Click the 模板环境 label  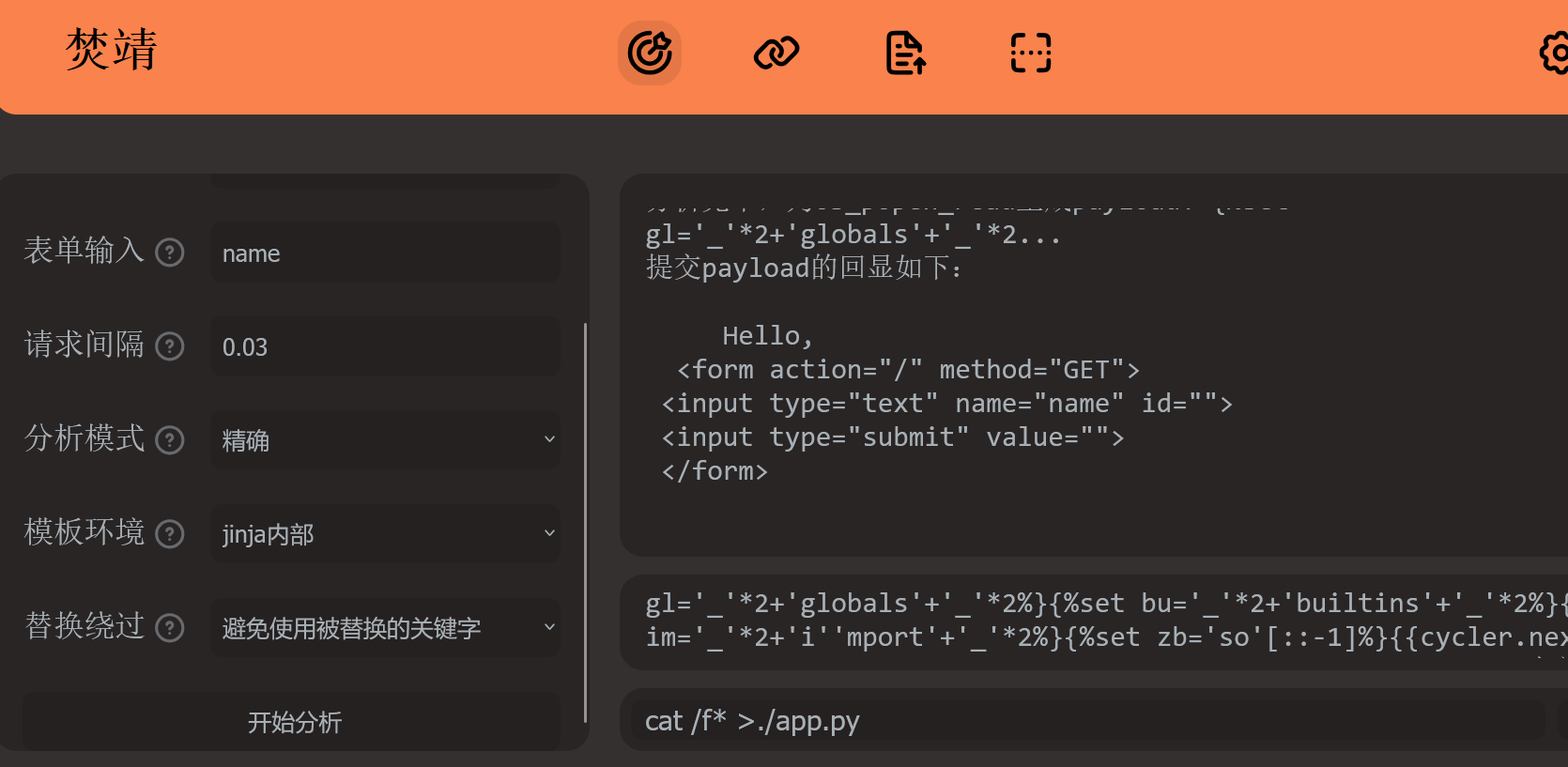tap(84, 532)
